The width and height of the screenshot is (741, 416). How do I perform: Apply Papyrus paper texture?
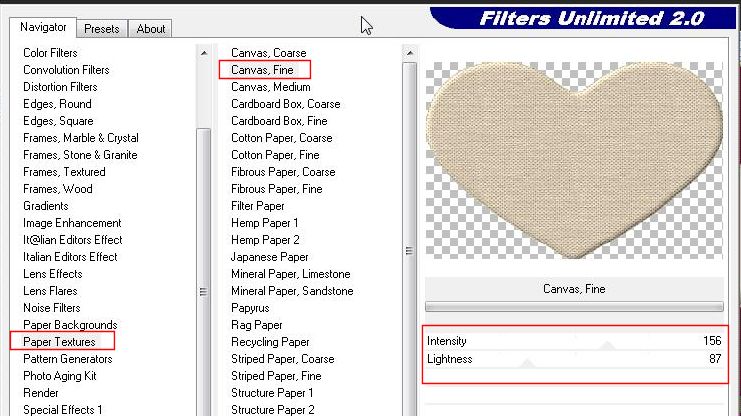click(250, 308)
